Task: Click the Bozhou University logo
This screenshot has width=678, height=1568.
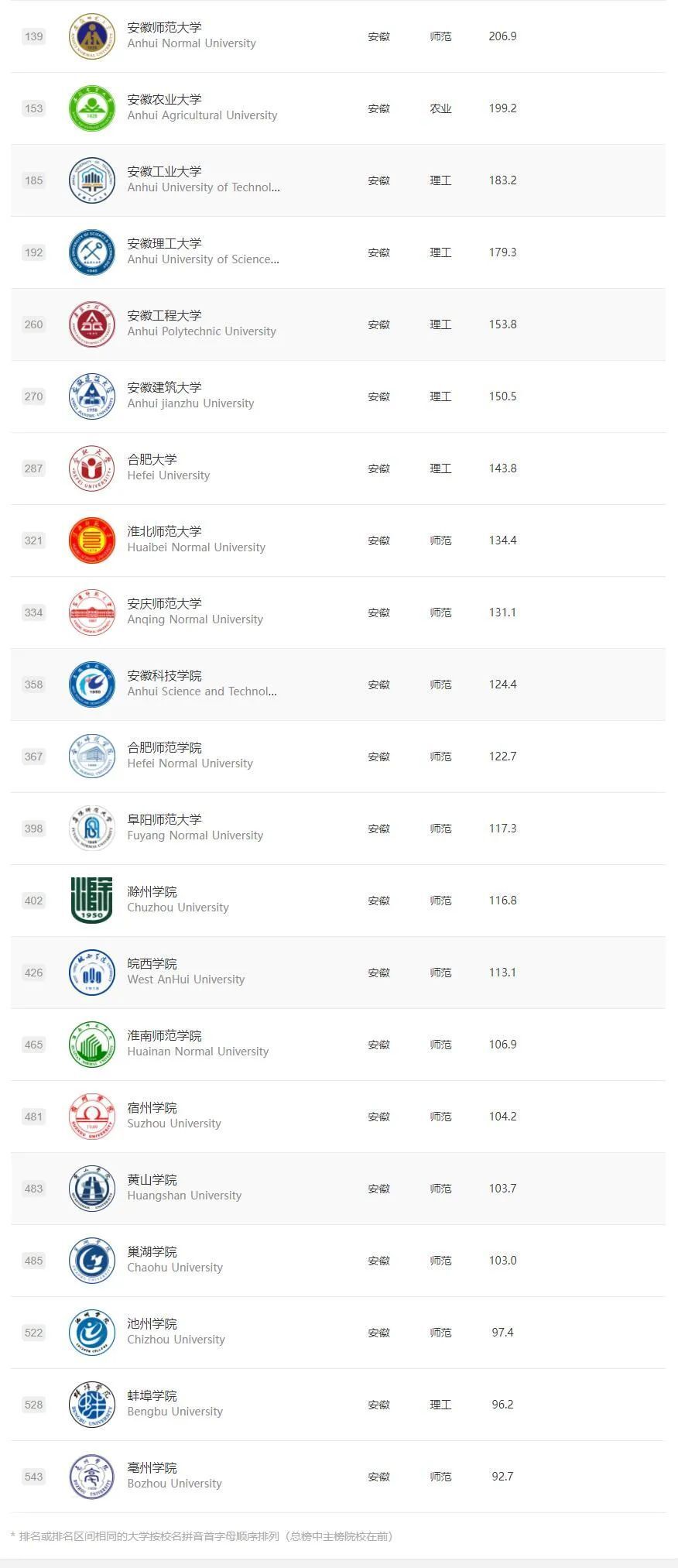Action: click(x=91, y=1477)
